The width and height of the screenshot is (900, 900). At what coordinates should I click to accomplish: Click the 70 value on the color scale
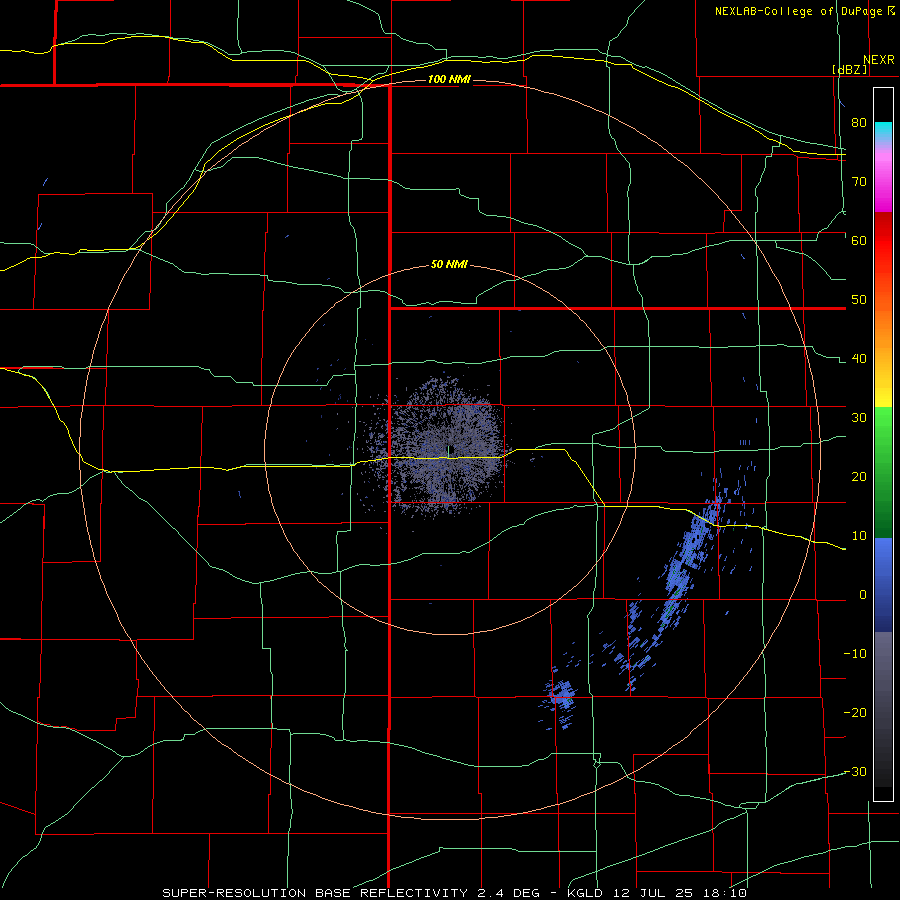(859, 181)
